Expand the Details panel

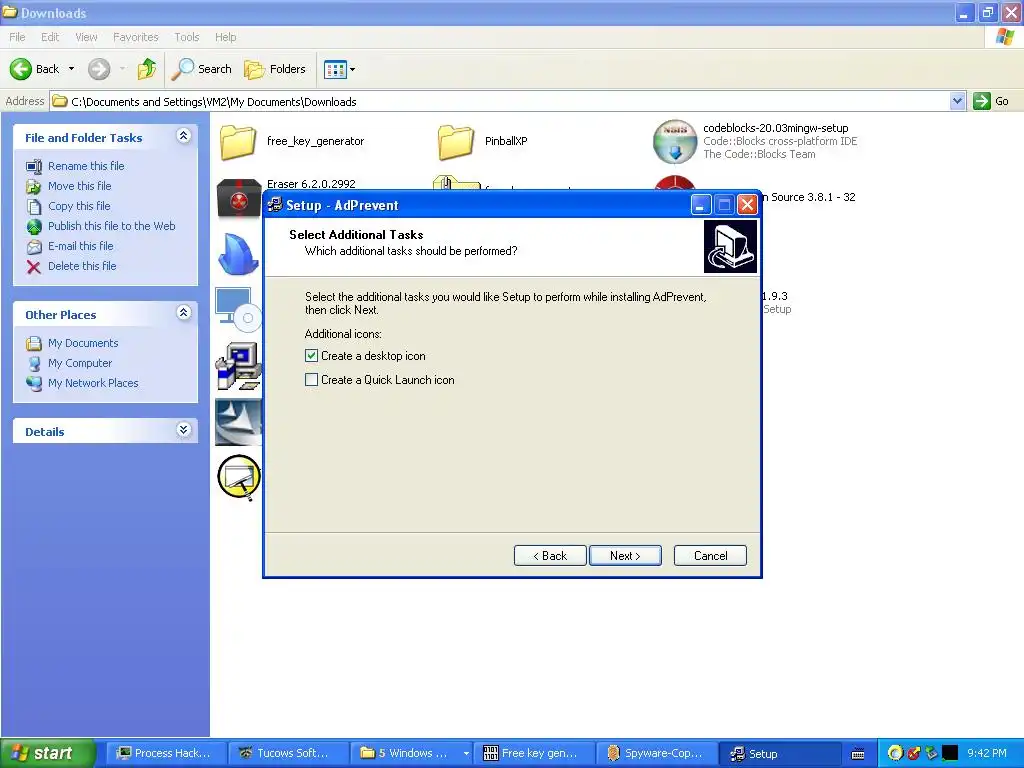tap(184, 430)
